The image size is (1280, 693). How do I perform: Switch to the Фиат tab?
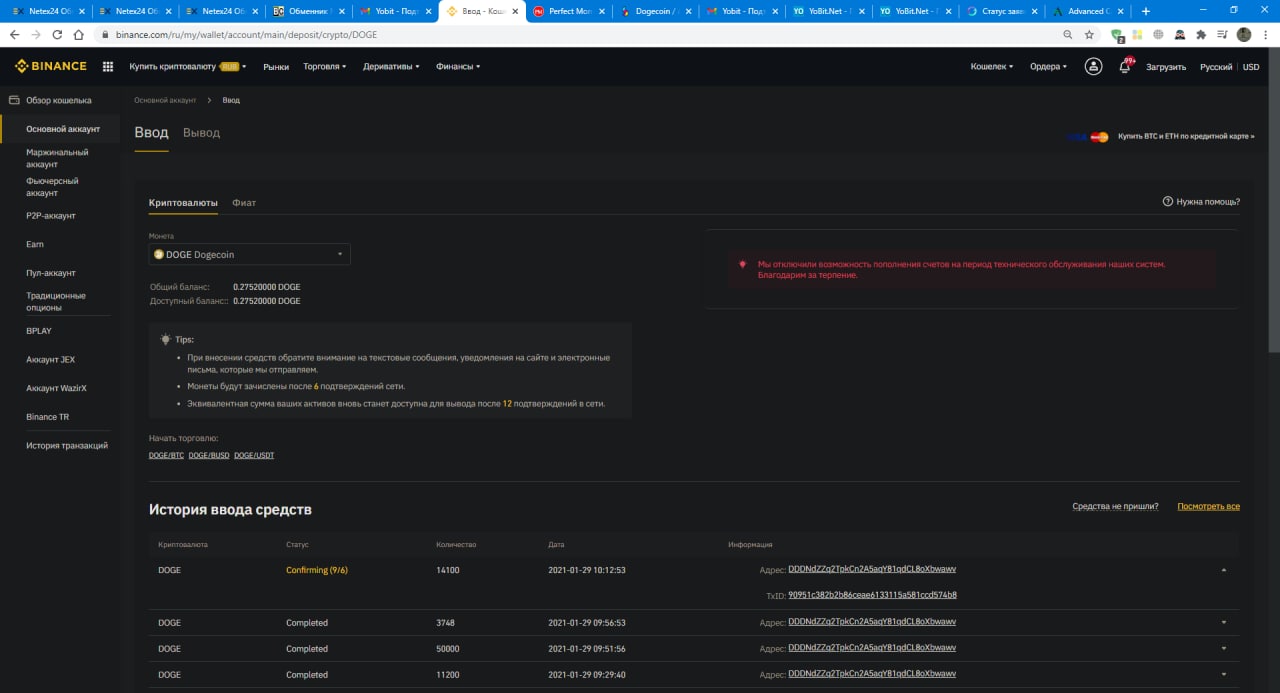pos(244,202)
